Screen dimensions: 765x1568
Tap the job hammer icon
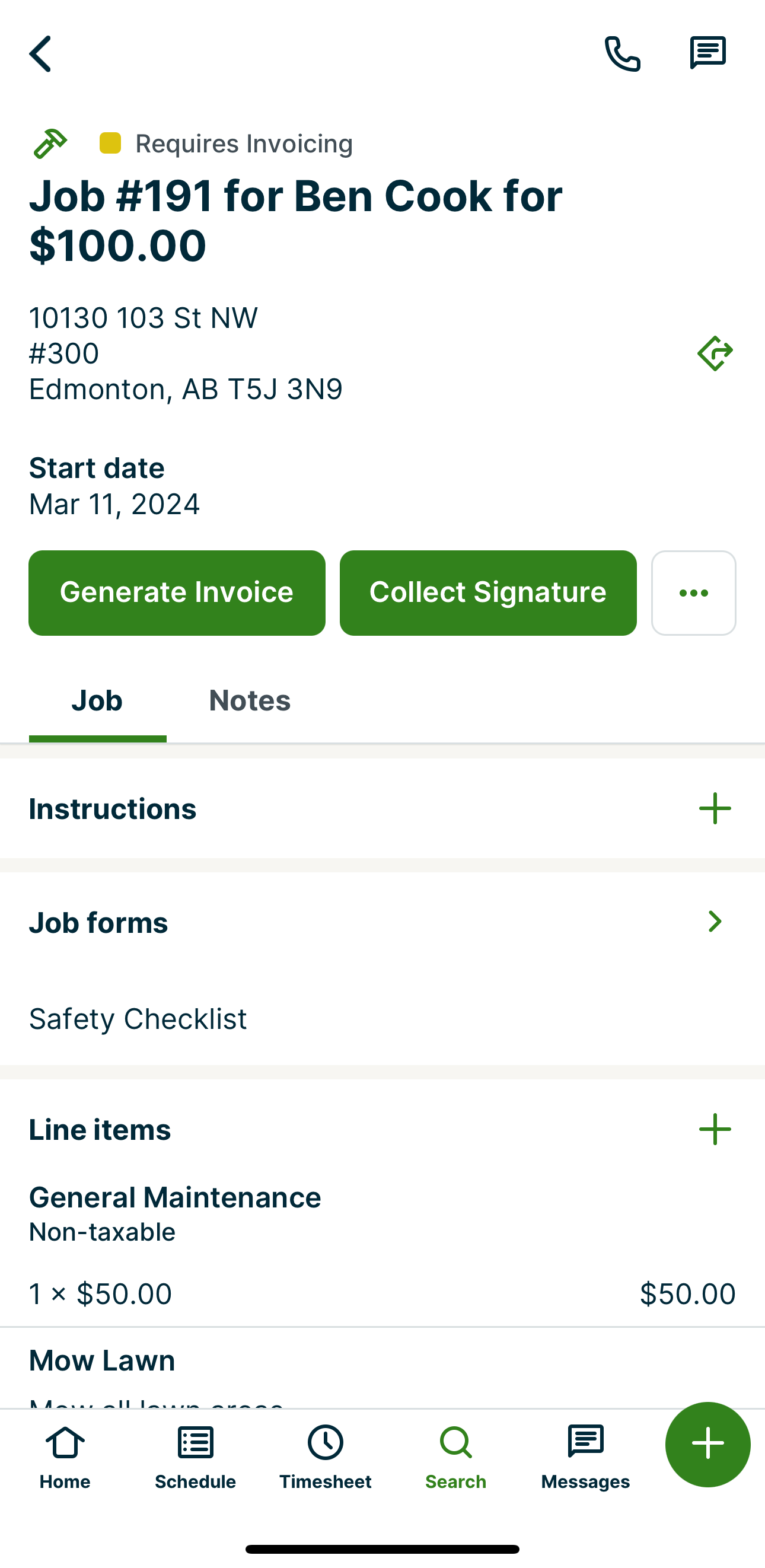coord(50,144)
